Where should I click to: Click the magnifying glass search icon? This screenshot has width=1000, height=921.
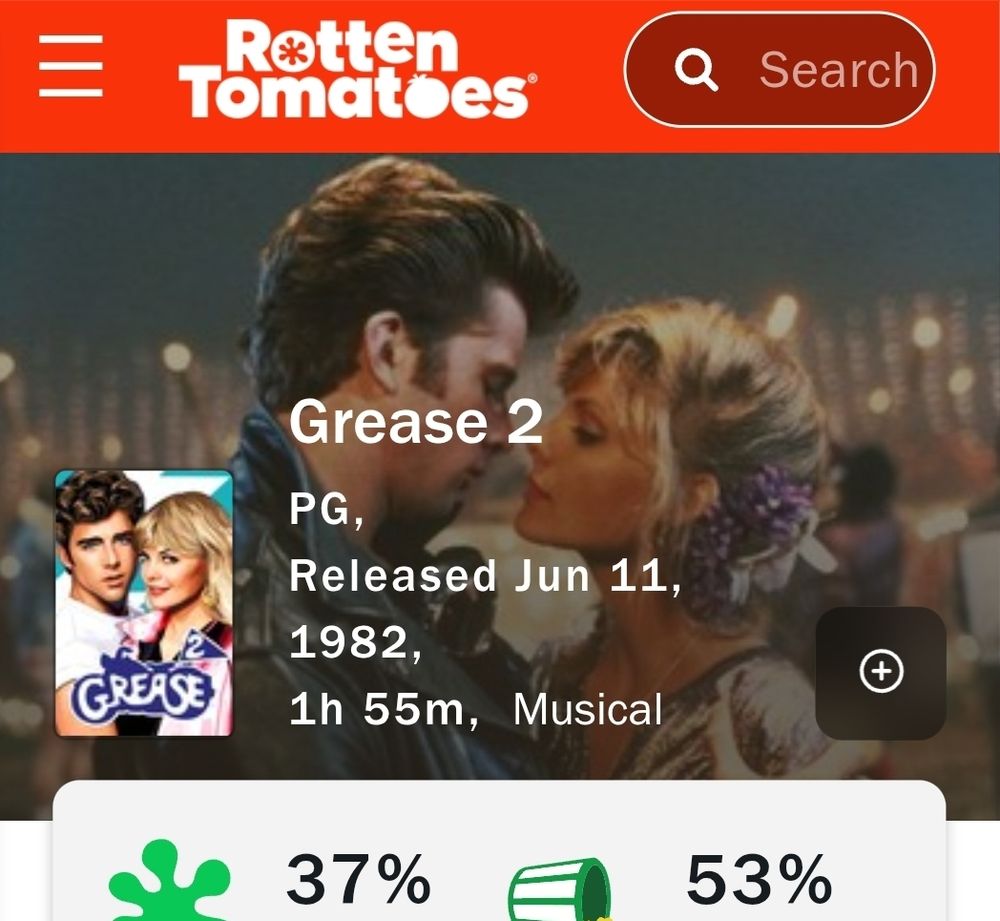[x=696, y=70]
